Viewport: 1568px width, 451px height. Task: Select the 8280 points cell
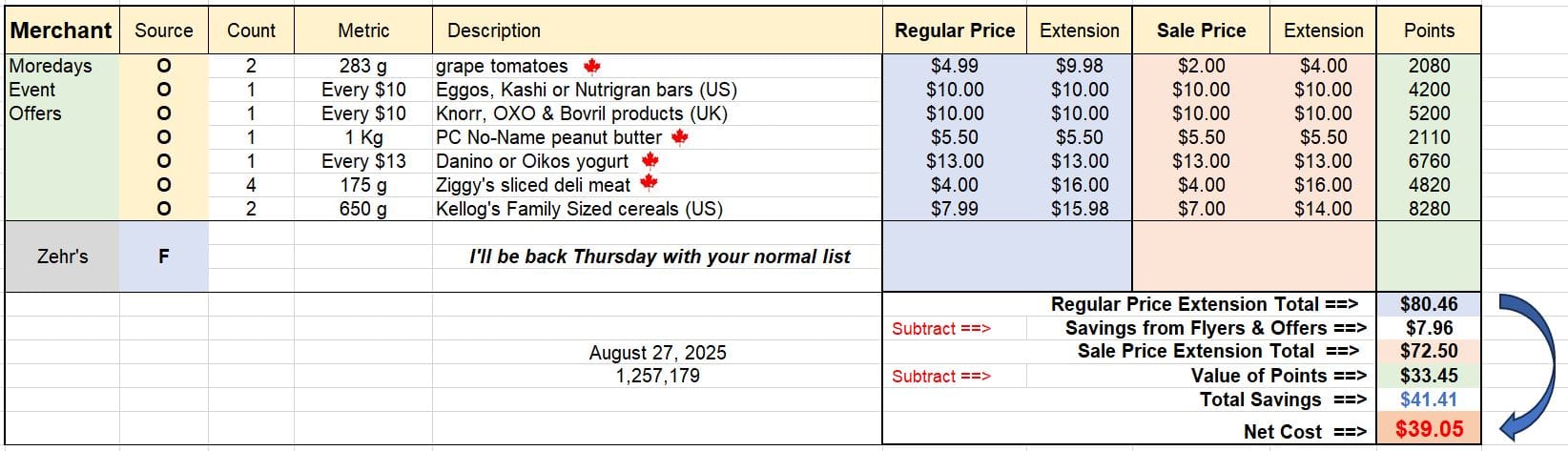point(1429,209)
